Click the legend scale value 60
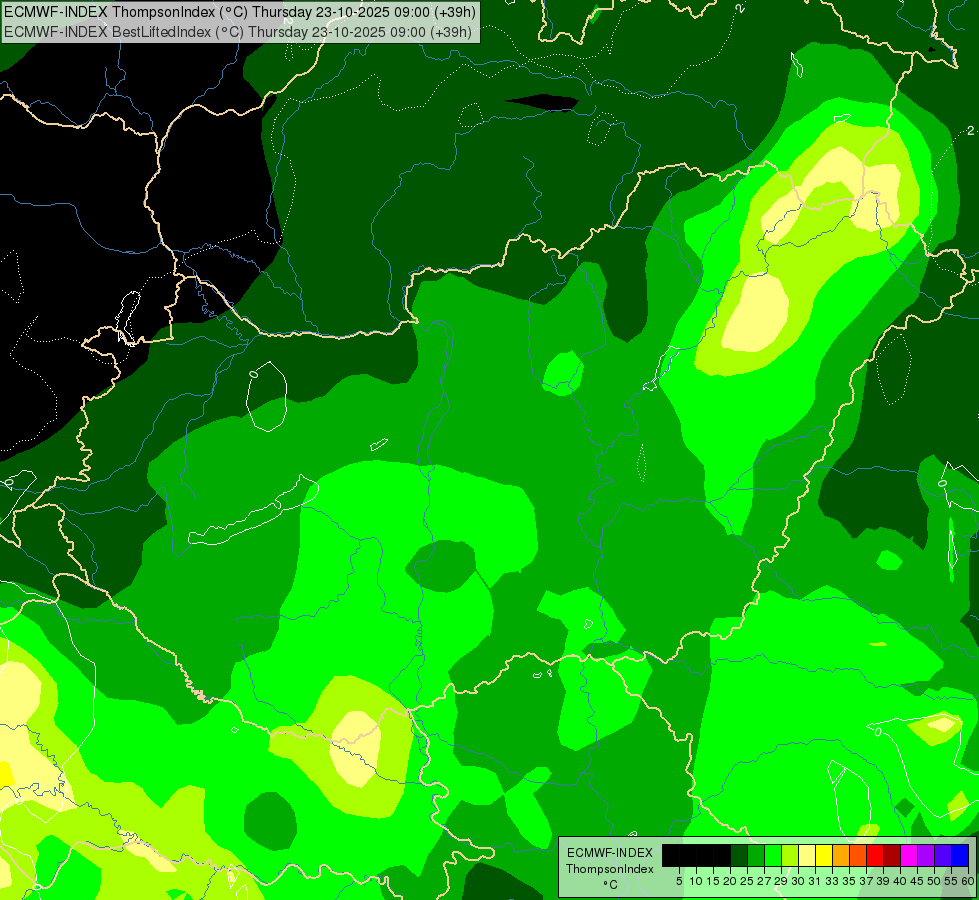 [968, 881]
